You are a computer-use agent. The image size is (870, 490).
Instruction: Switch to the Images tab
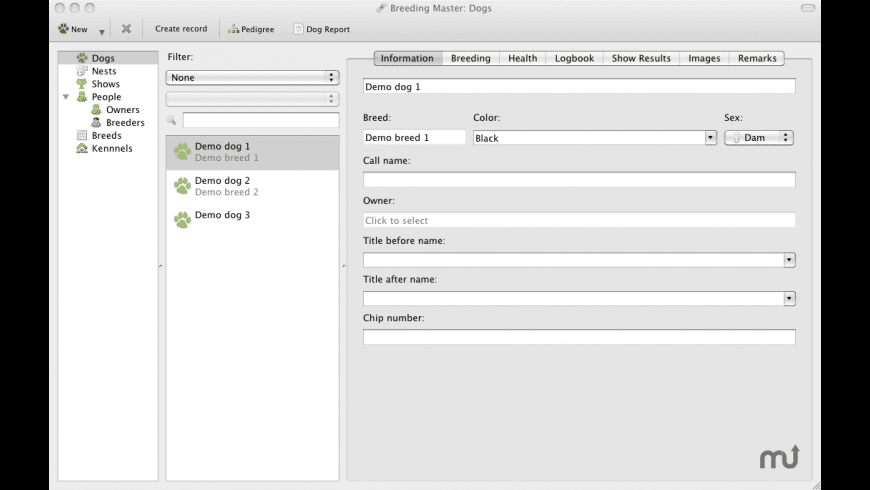[704, 58]
